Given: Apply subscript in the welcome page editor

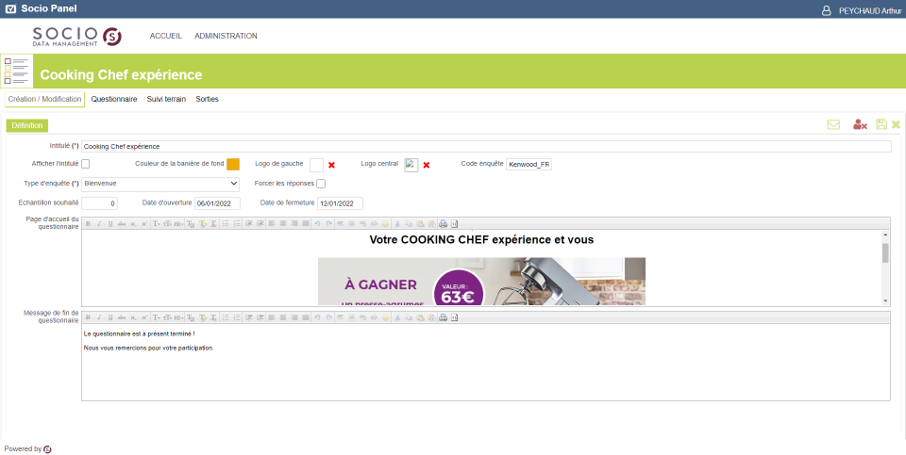Looking at the screenshot, I should tap(133, 224).
